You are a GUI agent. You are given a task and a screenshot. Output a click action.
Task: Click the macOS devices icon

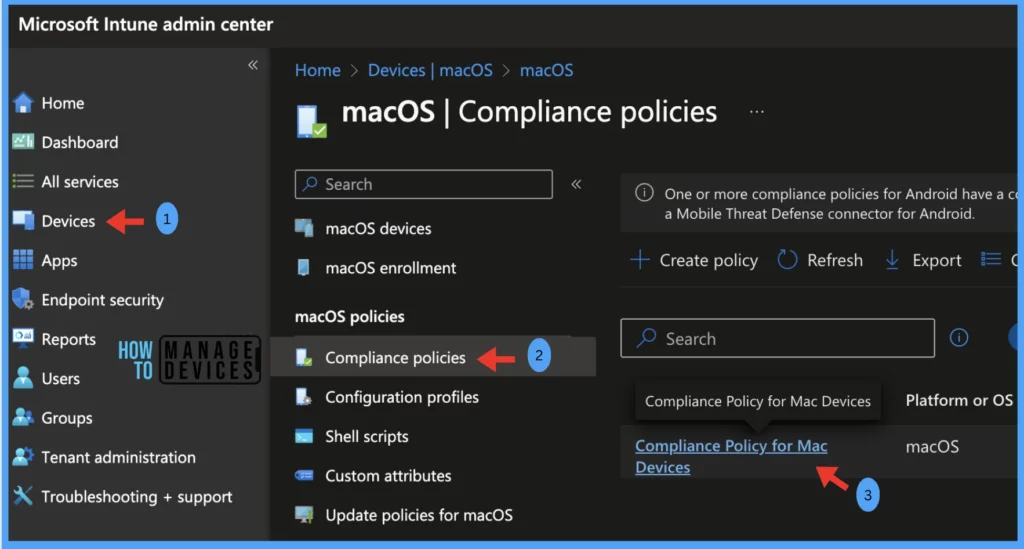(x=304, y=228)
